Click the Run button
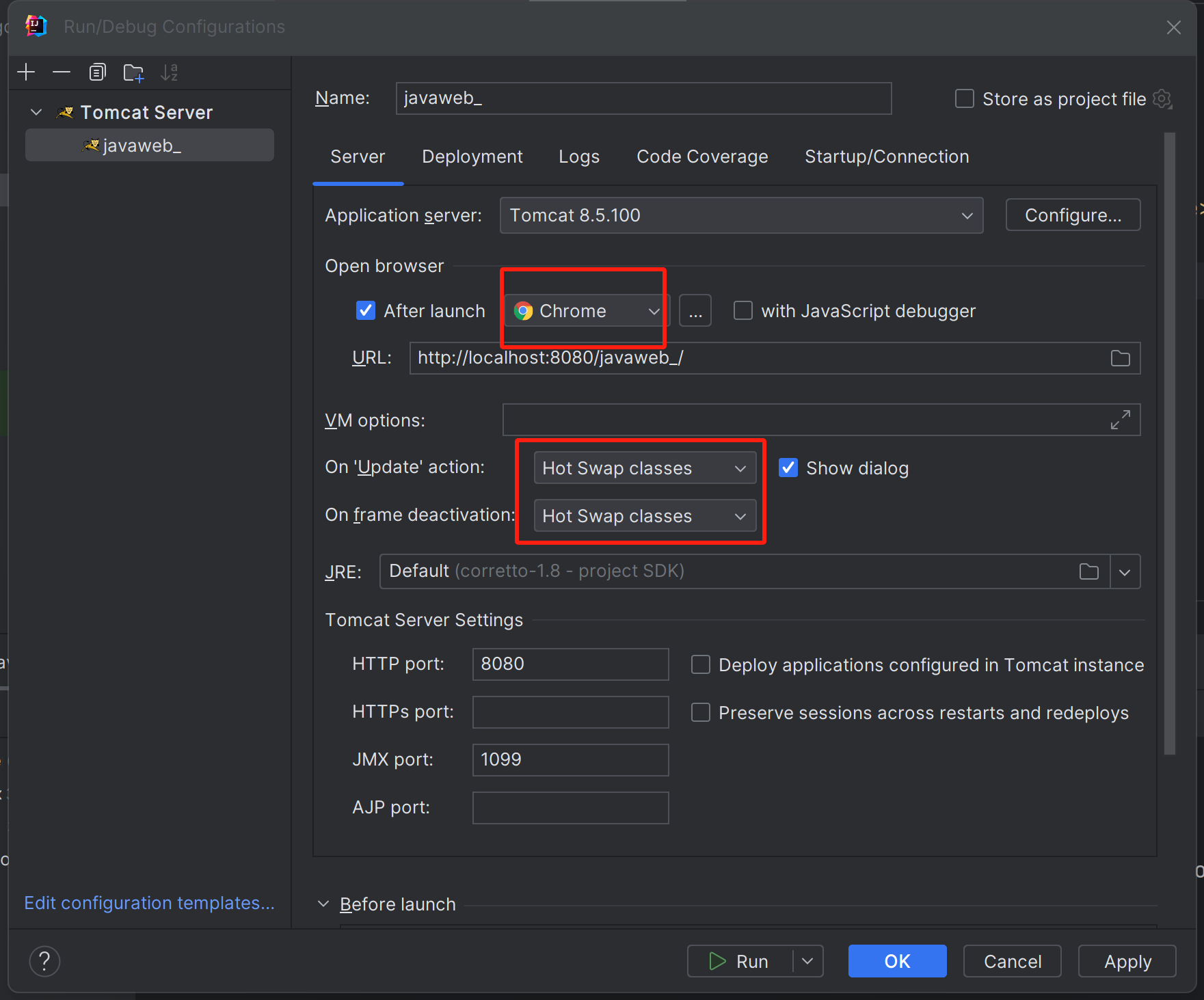 tap(740, 961)
